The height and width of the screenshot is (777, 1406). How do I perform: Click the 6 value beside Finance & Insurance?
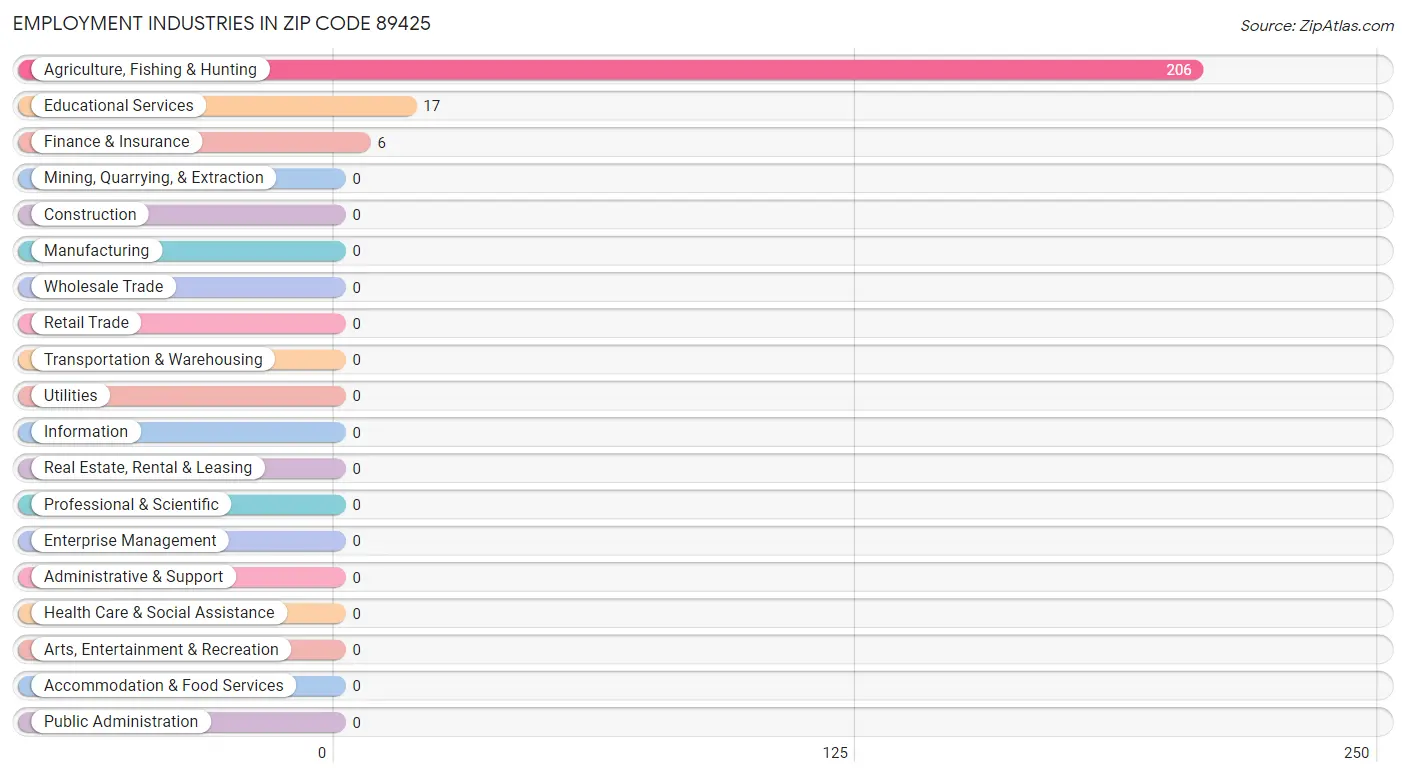tap(381, 143)
